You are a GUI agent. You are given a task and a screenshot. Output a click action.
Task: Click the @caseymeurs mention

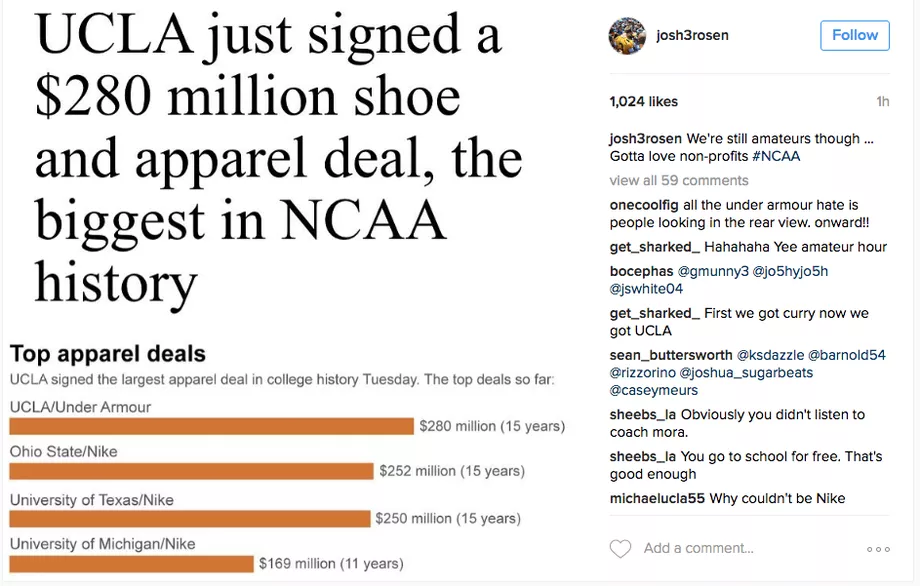click(654, 390)
